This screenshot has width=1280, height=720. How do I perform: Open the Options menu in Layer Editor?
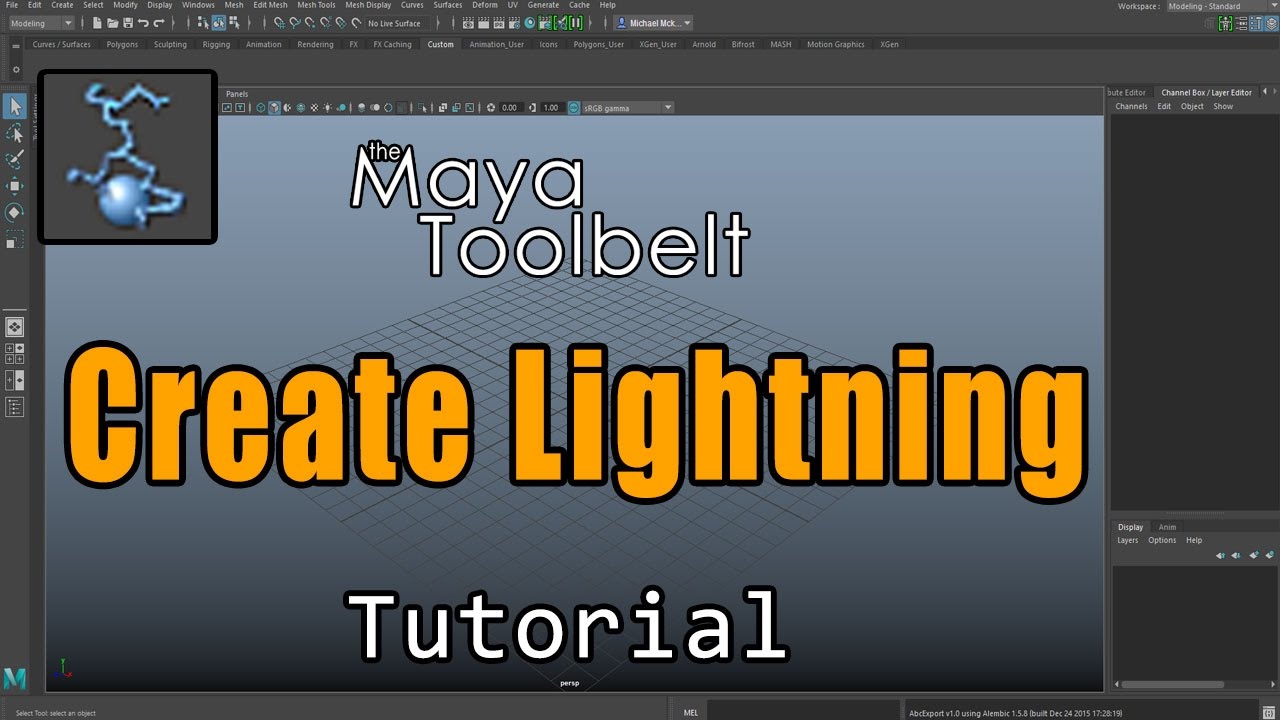(1162, 540)
